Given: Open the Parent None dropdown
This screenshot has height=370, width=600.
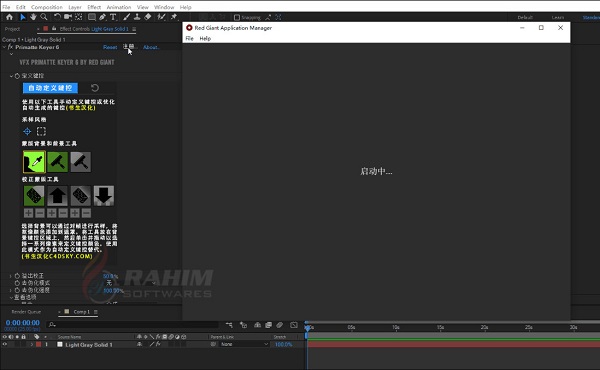Looking at the screenshot, I should coord(244,344).
